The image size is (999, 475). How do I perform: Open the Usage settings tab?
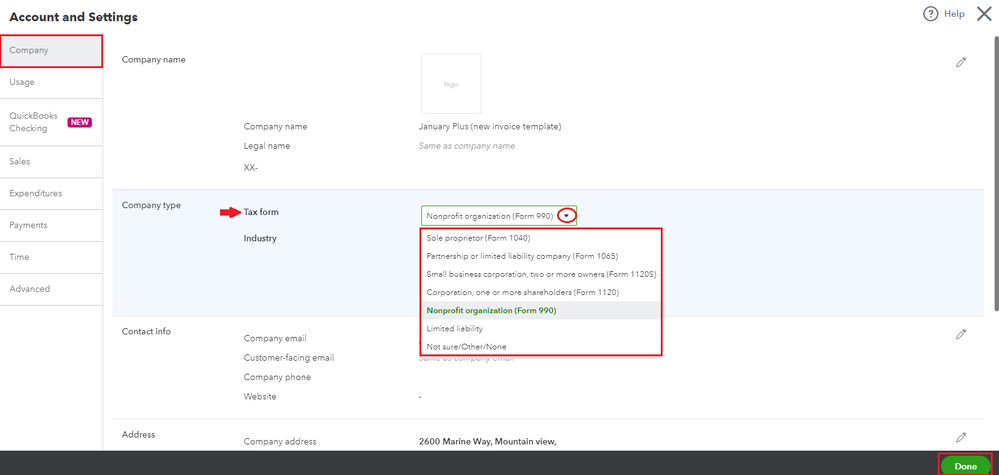tap(52, 82)
